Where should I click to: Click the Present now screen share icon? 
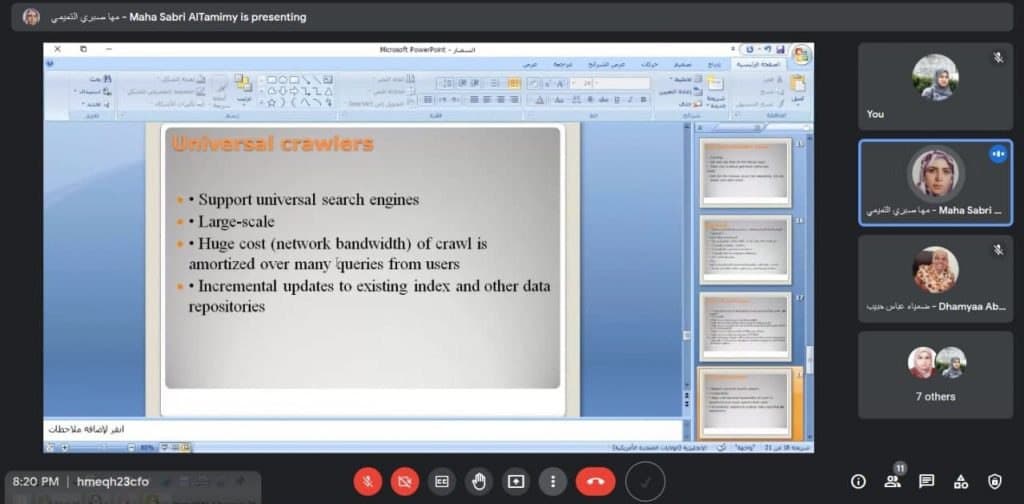[516, 481]
